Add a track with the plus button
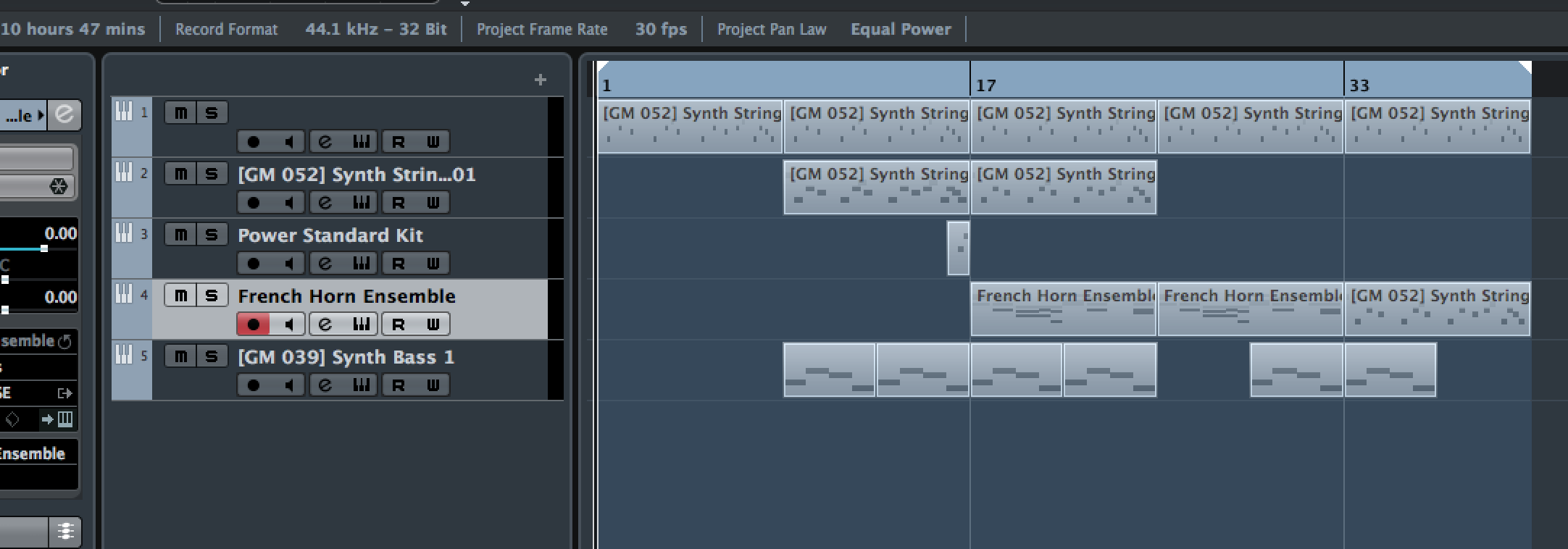 [540, 80]
